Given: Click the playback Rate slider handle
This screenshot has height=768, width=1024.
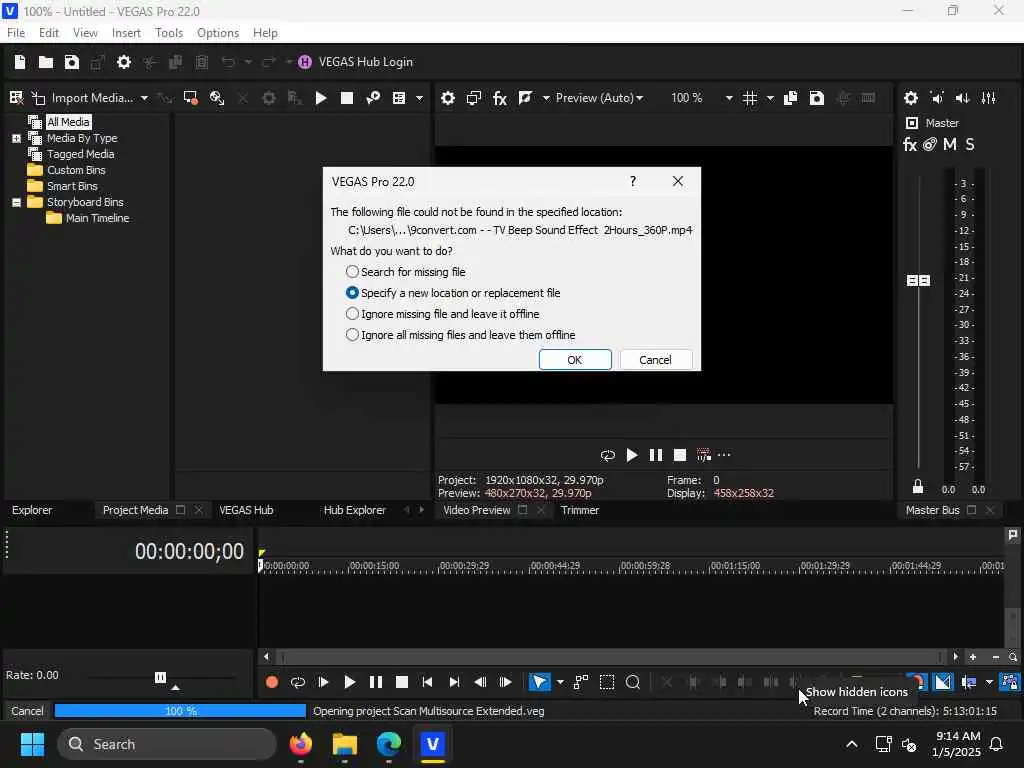Looking at the screenshot, I should point(160,677).
